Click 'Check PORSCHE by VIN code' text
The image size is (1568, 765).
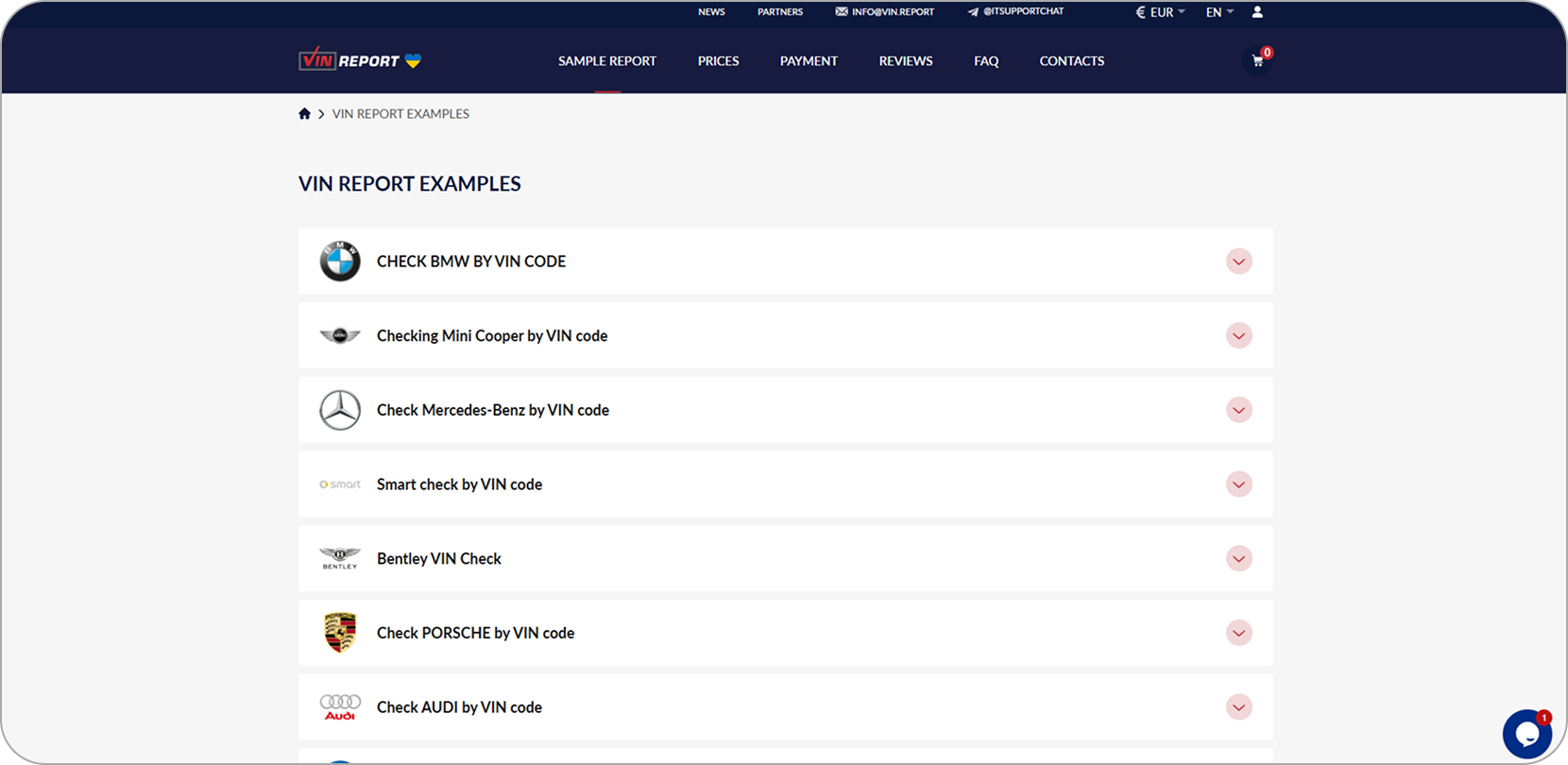475,633
